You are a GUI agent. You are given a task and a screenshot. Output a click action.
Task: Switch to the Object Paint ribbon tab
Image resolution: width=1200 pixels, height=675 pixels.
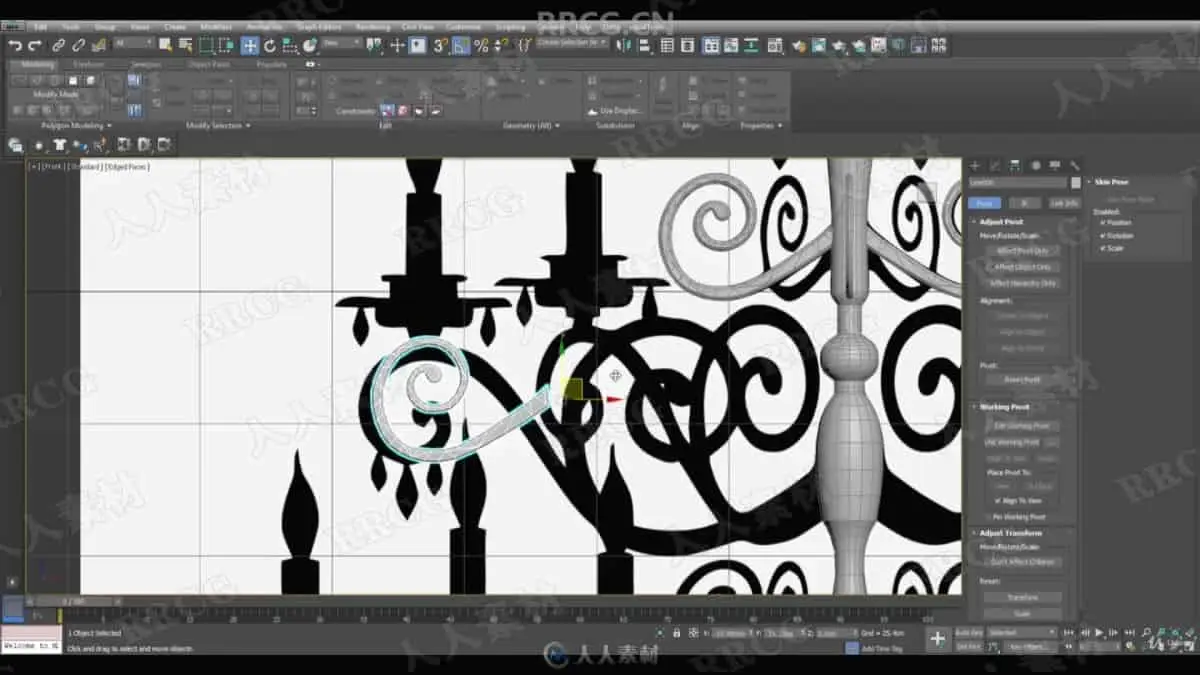(x=209, y=64)
